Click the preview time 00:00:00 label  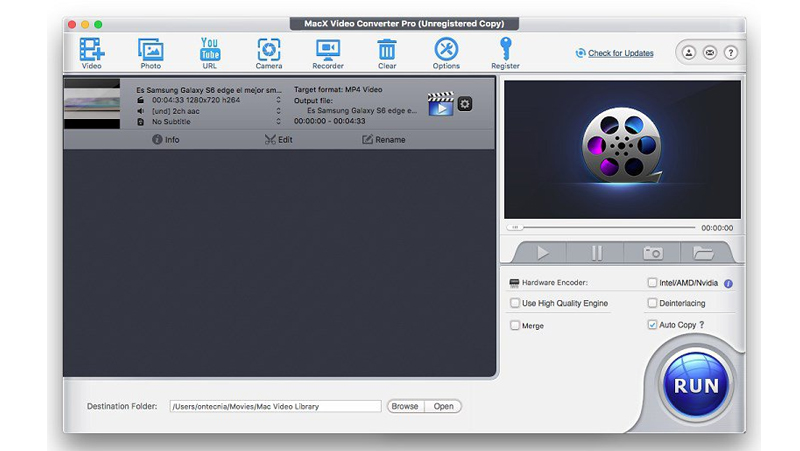[x=717, y=228]
